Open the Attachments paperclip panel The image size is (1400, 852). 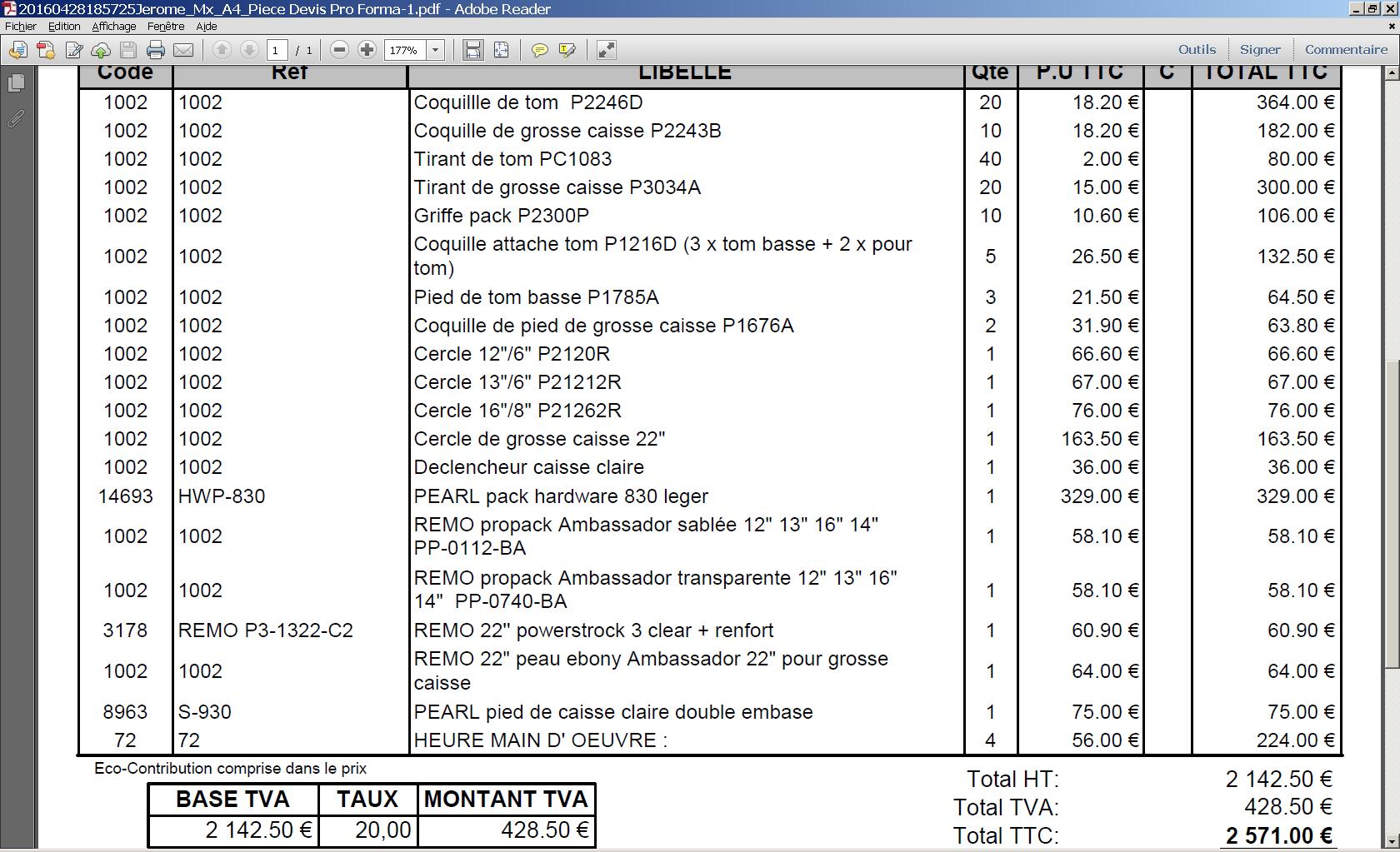[x=16, y=119]
